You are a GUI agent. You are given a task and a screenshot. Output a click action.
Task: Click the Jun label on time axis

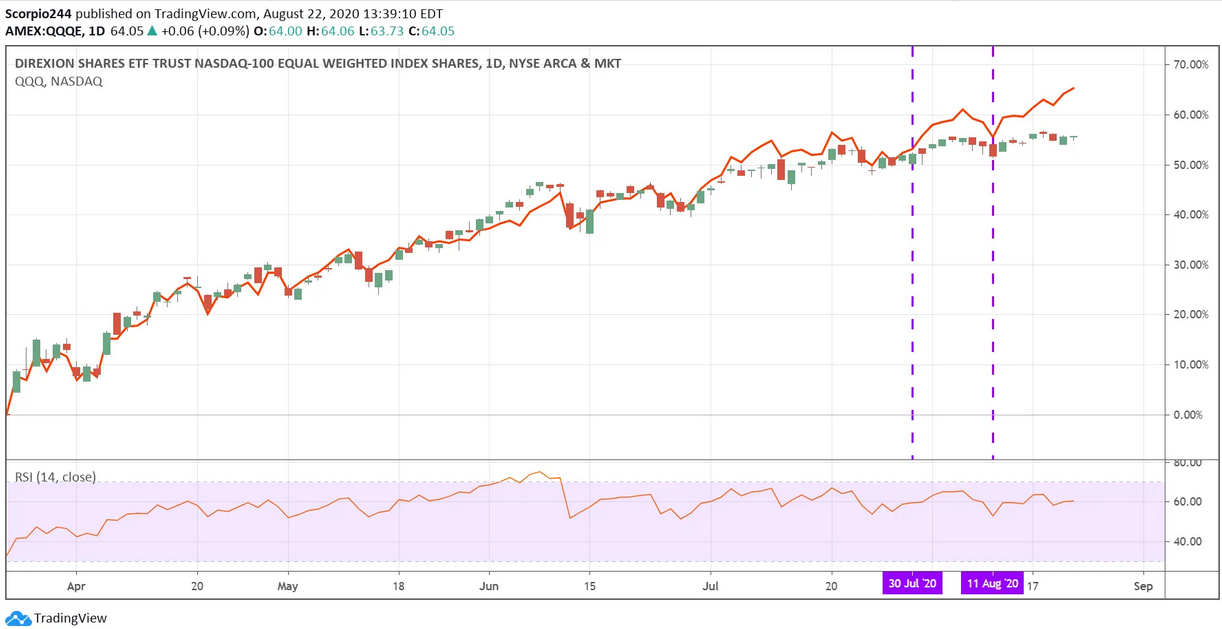(x=489, y=585)
